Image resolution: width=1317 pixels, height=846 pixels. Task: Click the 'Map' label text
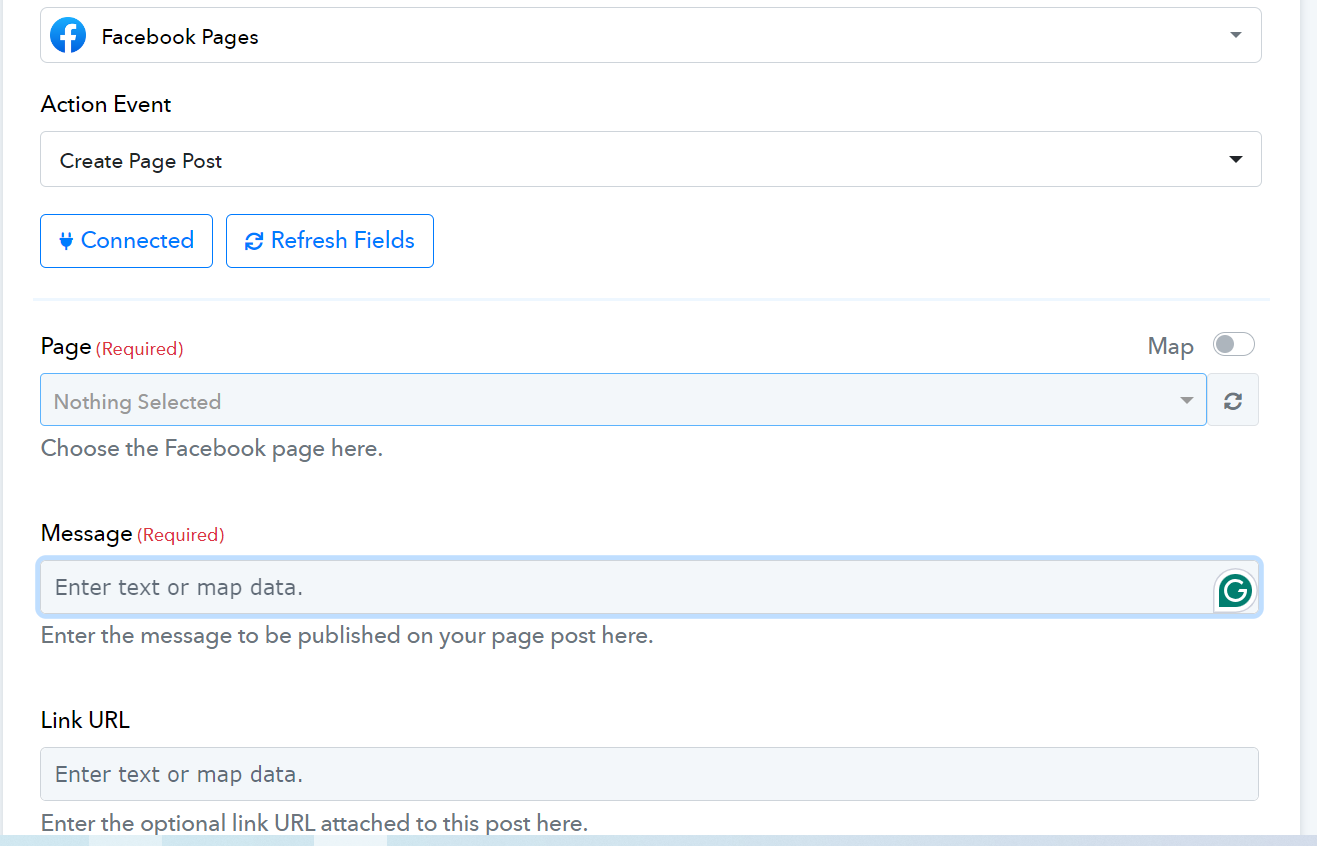pos(1171,346)
